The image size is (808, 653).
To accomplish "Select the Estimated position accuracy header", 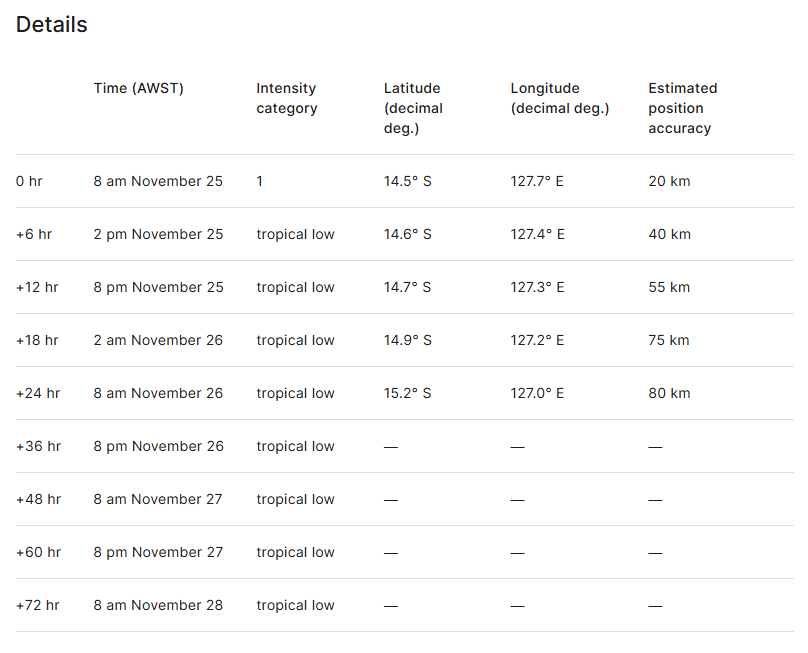I will (683, 108).
